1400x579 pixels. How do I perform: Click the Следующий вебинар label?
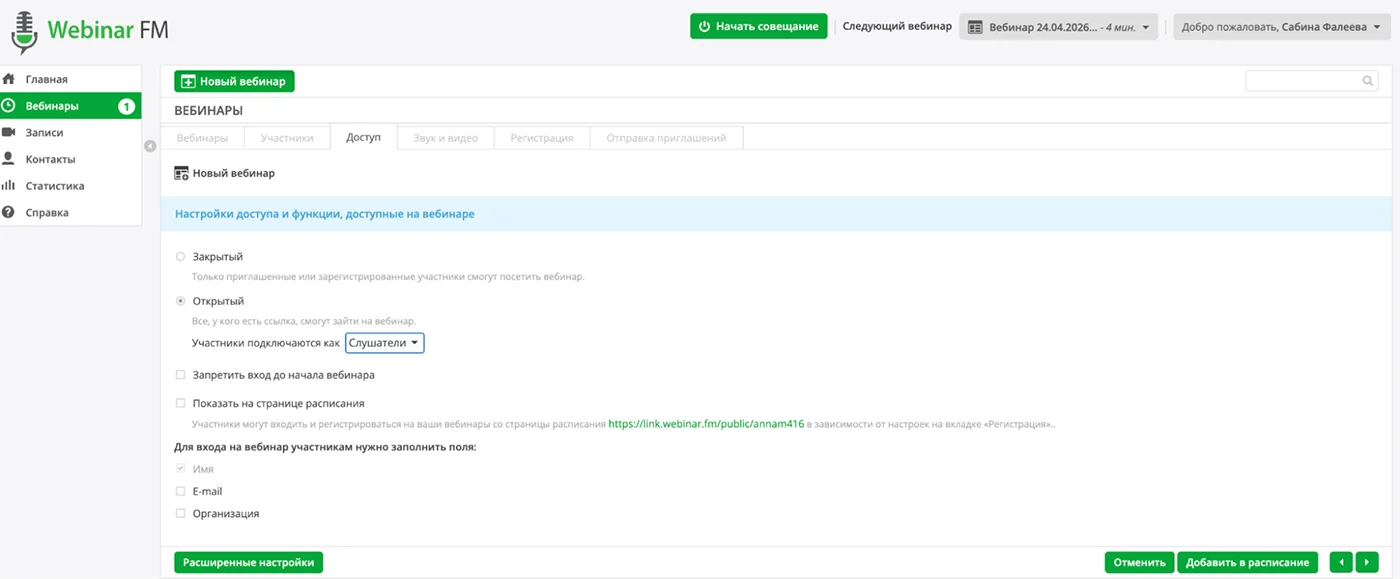point(897,27)
